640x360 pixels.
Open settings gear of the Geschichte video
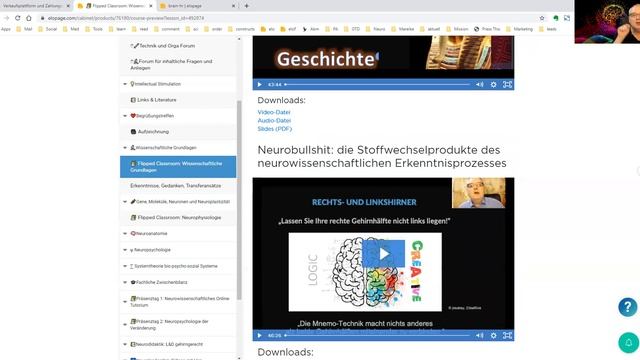[x=493, y=84]
